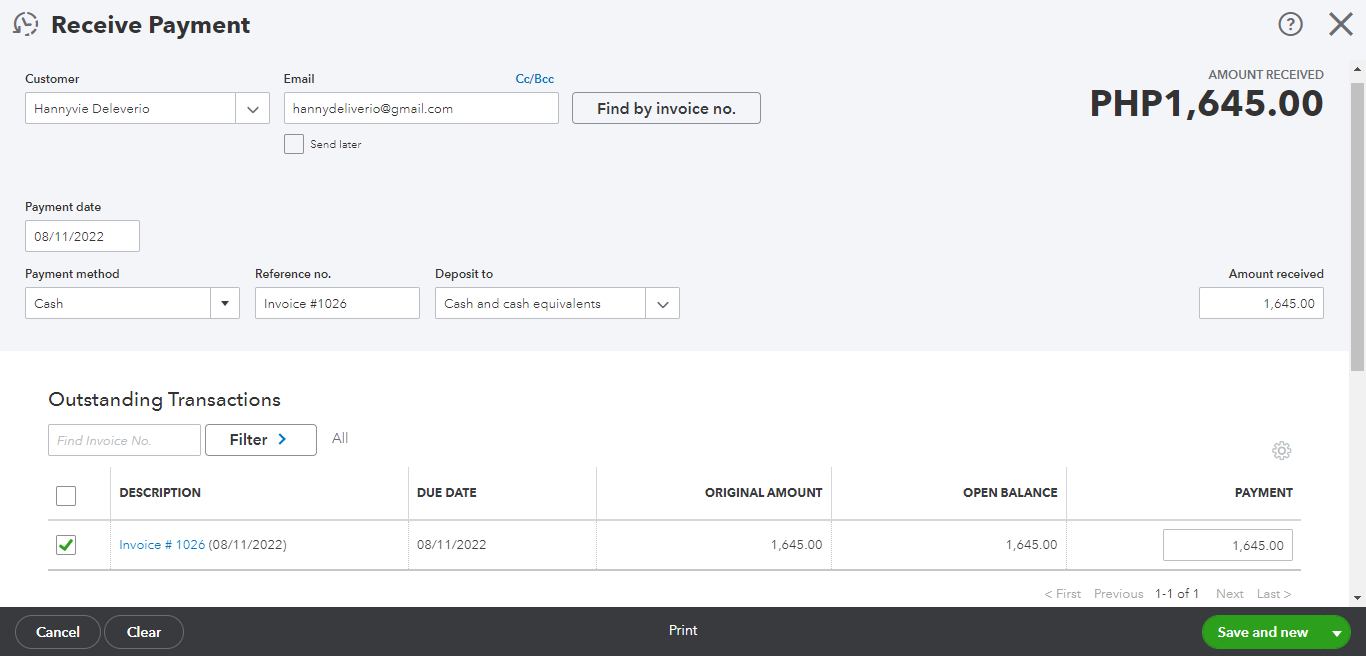Viewport: 1366px width, 656px height.
Task: Click the Payment date field
Action: coord(82,237)
